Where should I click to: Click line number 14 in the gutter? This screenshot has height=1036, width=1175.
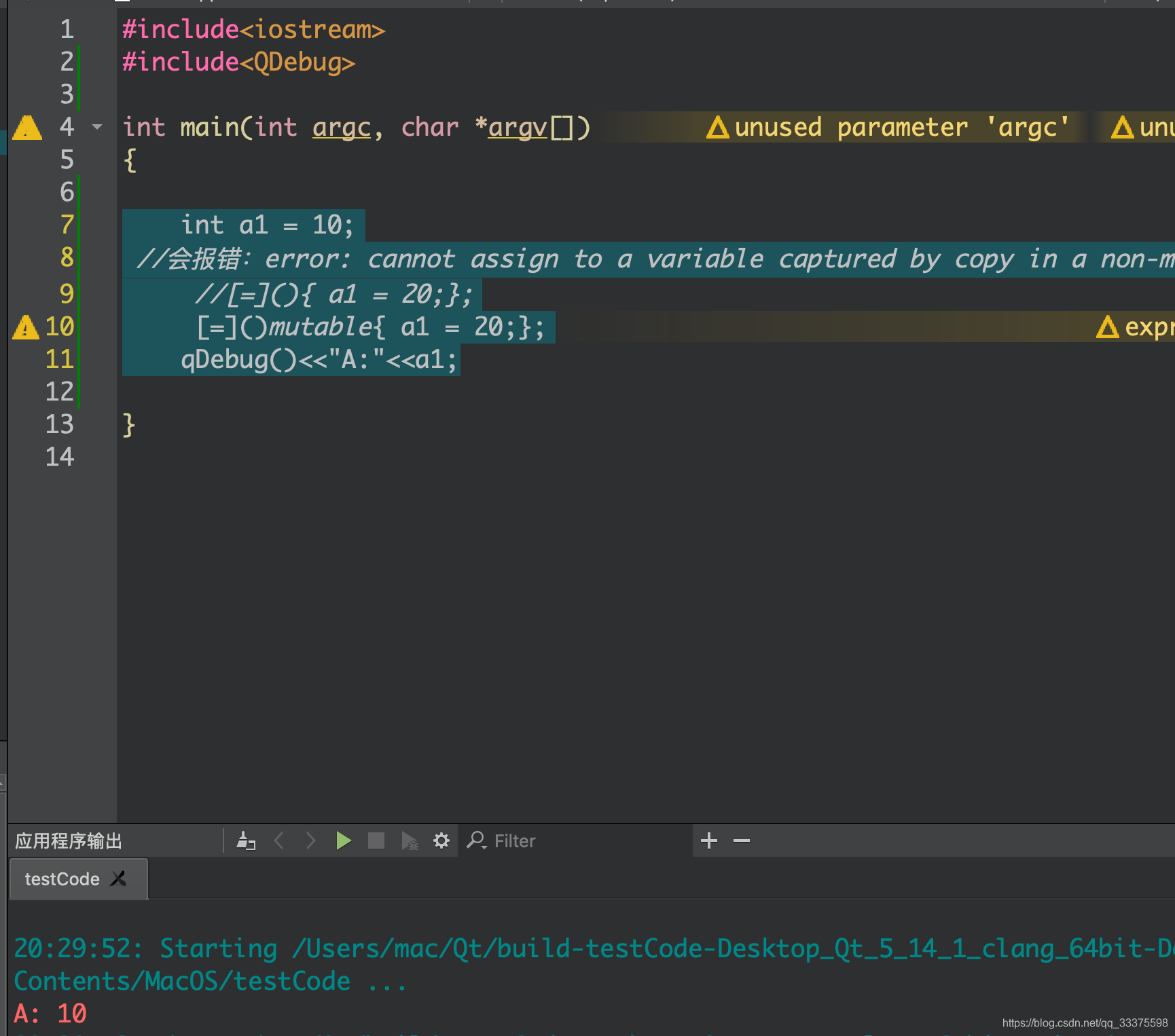click(60, 457)
